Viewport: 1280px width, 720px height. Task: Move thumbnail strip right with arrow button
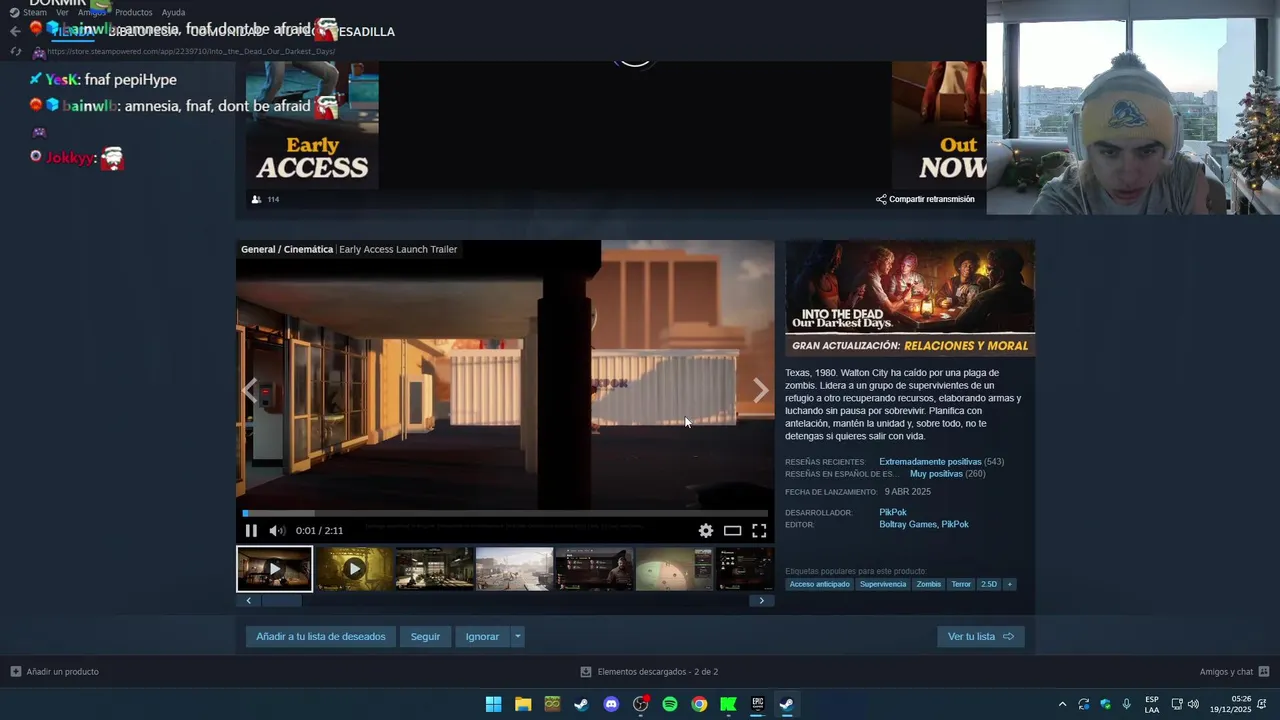[x=761, y=600]
